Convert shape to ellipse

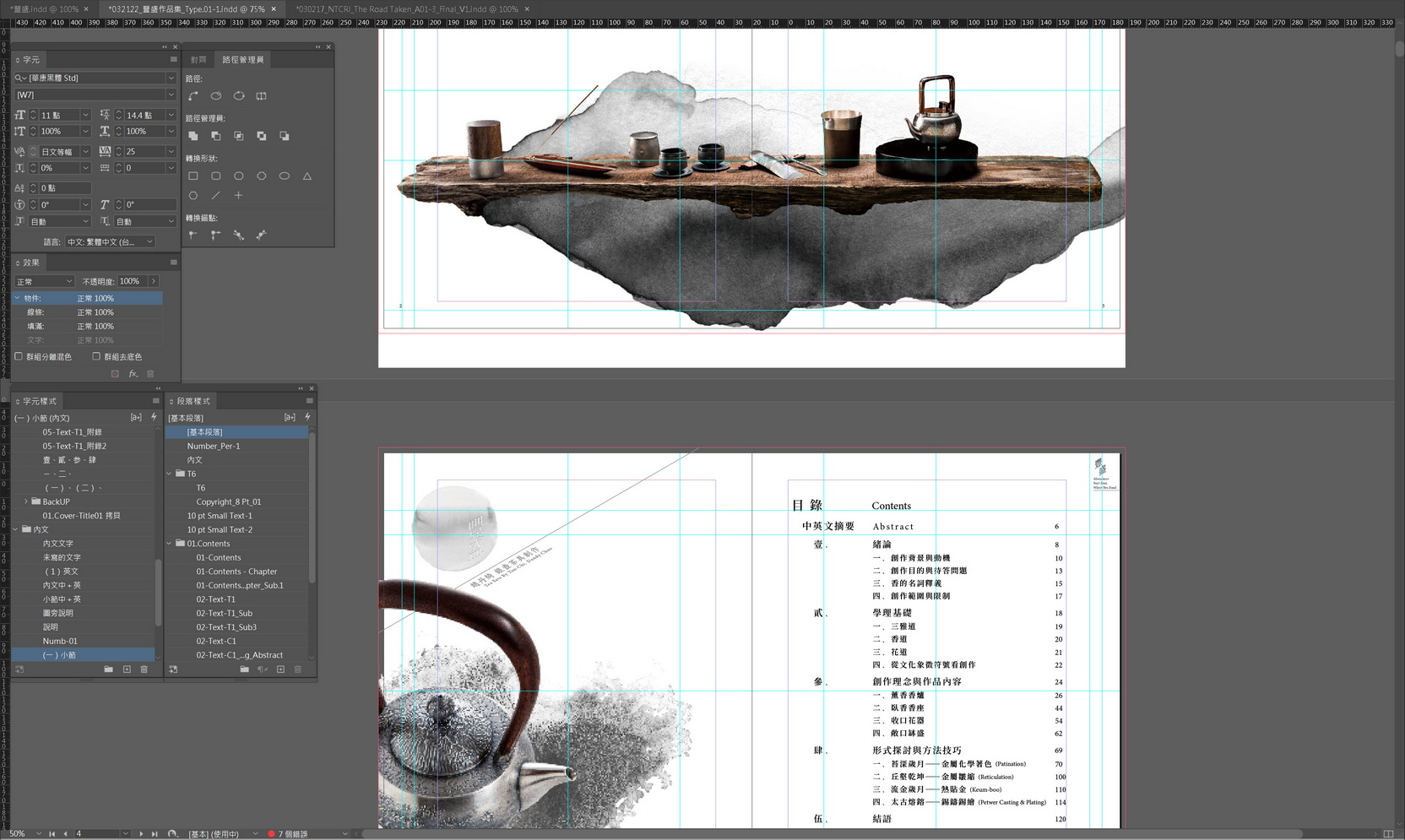[285, 176]
